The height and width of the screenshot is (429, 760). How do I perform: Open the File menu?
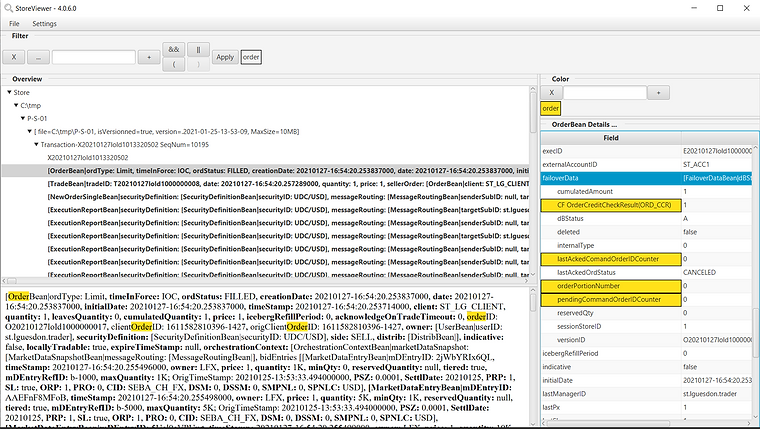tap(14, 23)
